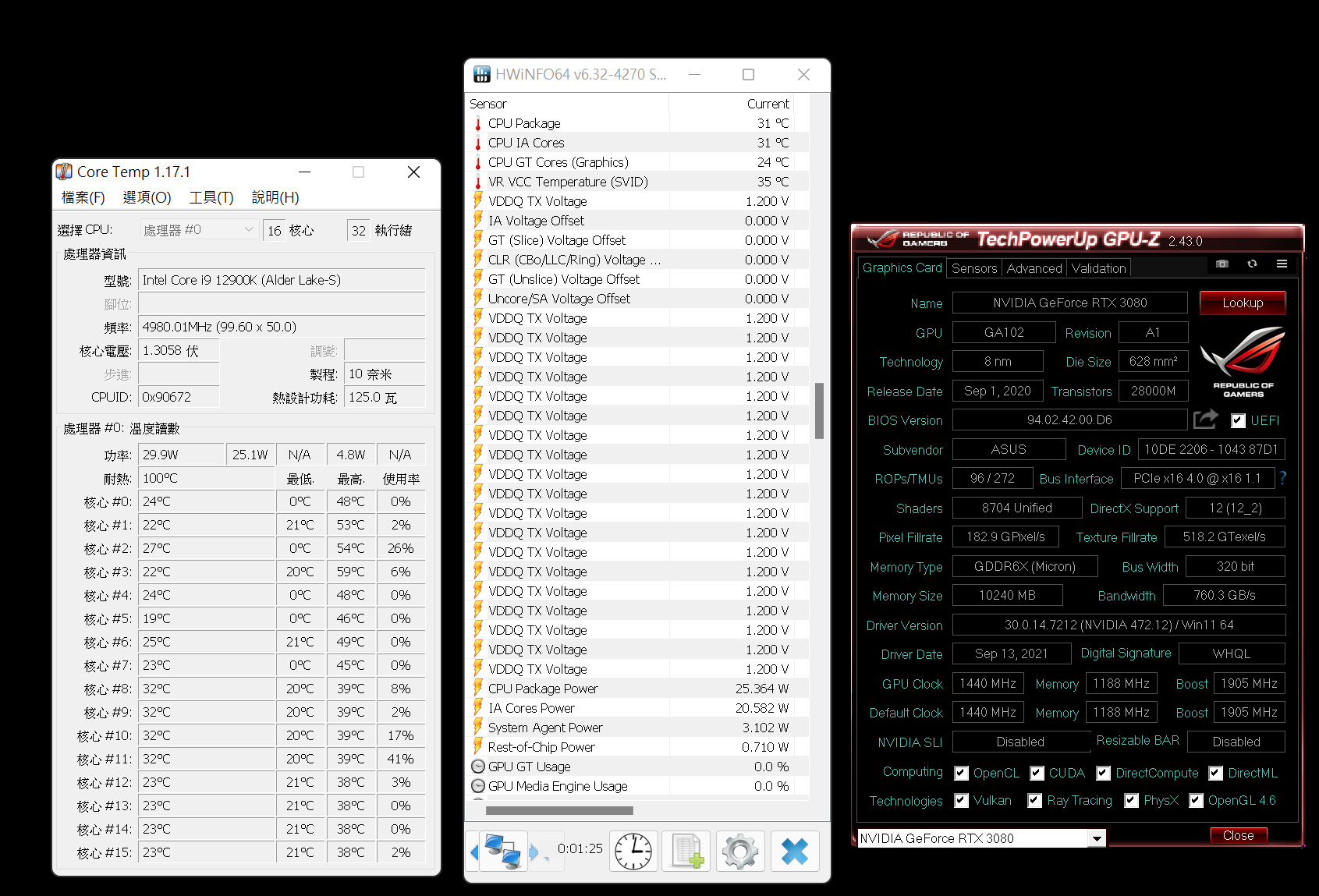
Task: Click the ROG logo in the GPU-Z panel
Action: click(1243, 362)
